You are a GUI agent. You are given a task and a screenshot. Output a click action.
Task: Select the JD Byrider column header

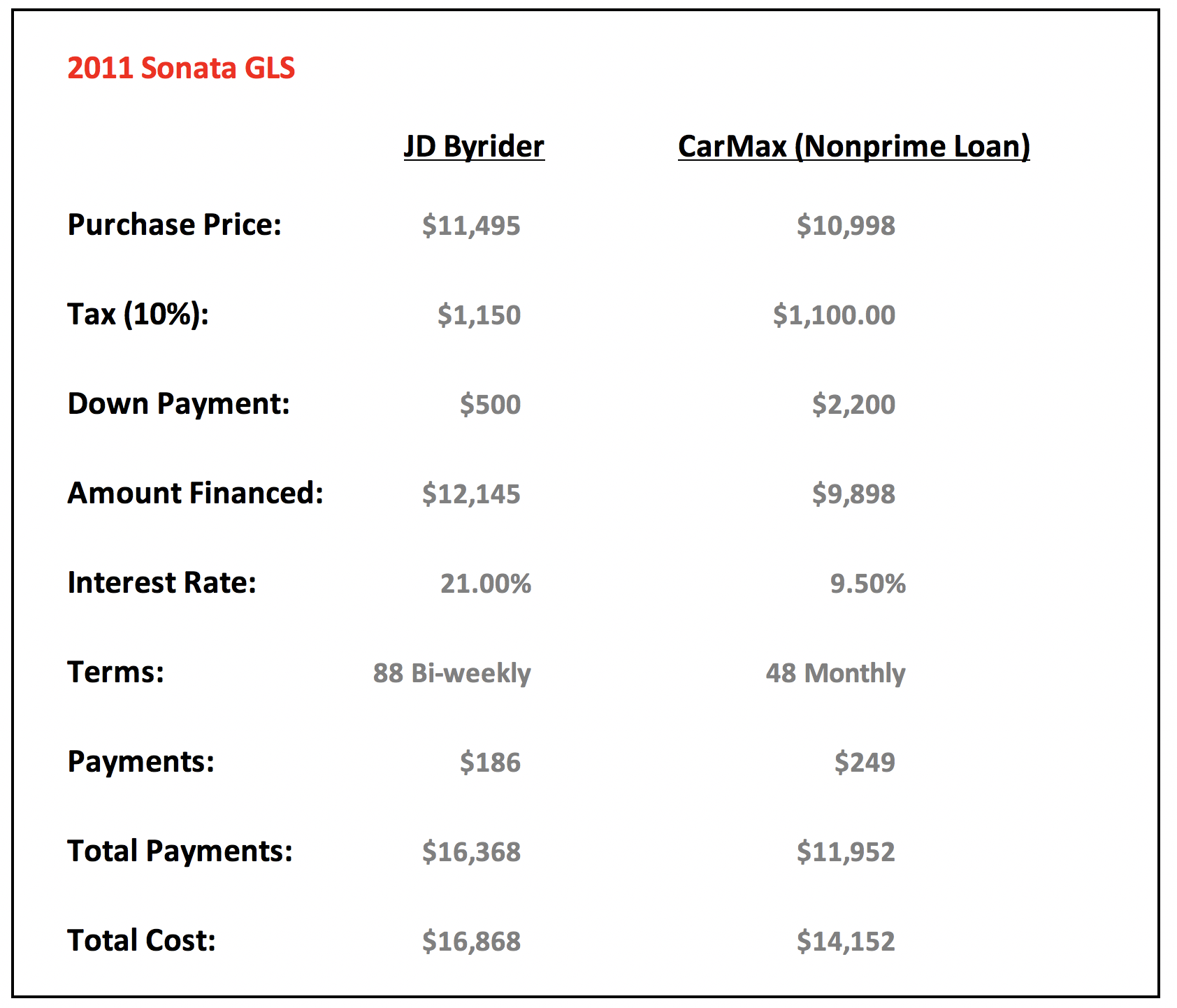(474, 147)
